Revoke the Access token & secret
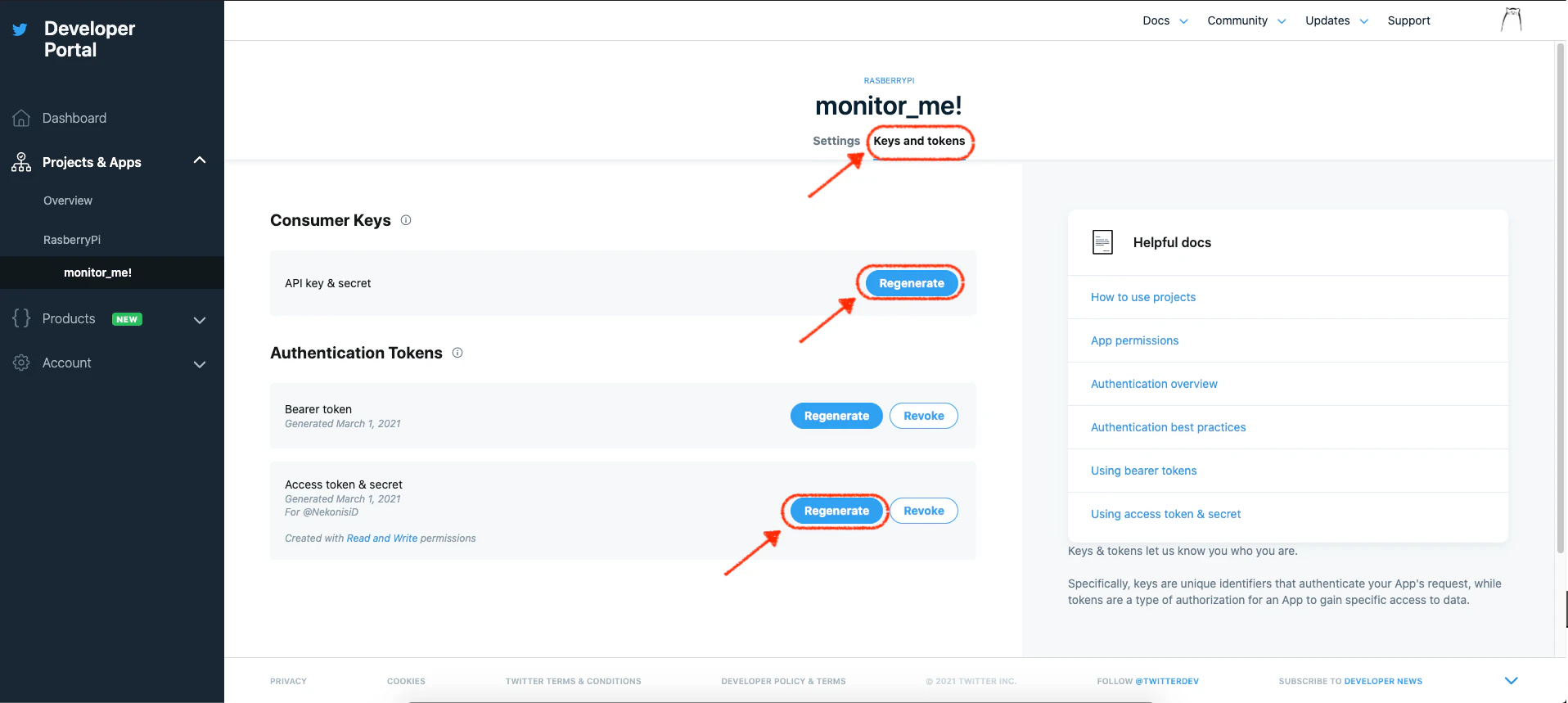Image resolution: width=1568 pixels, height=703 pixels. 924,511
